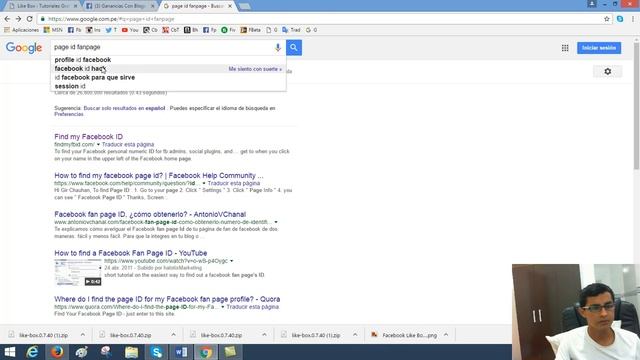Viewport: 640px width, 360px height.
Task: Open the search settings gear
Action: click(x=607, y=71)
